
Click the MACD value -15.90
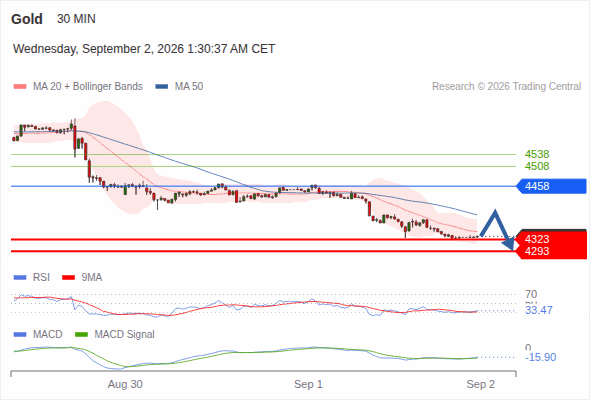pyautogui.click(x=540, y=357)
